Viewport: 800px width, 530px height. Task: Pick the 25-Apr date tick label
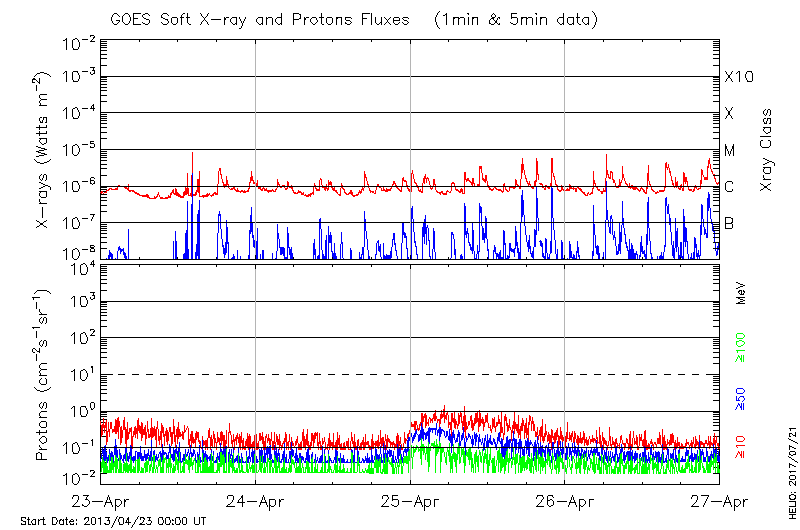[410, 501]
